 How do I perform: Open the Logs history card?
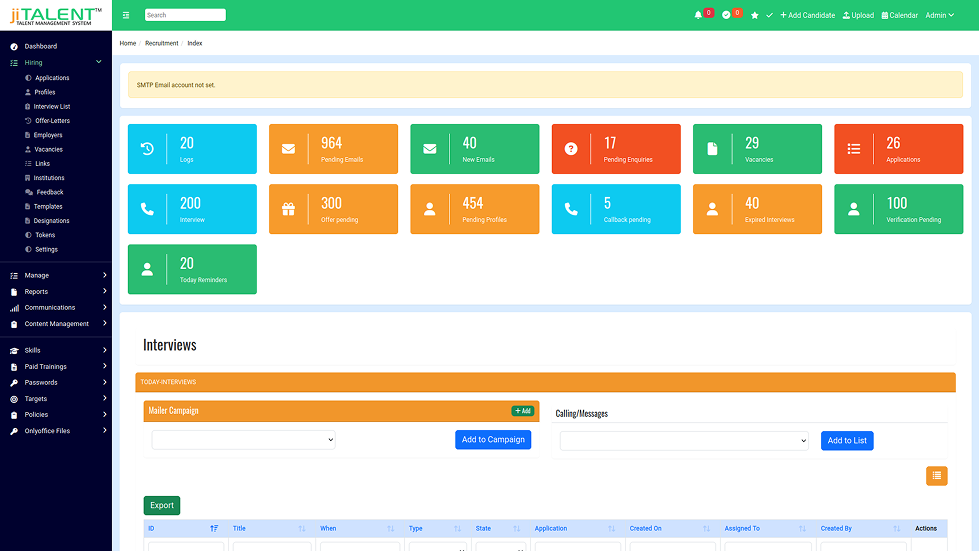pyautogui.click(x=192, y=149)
